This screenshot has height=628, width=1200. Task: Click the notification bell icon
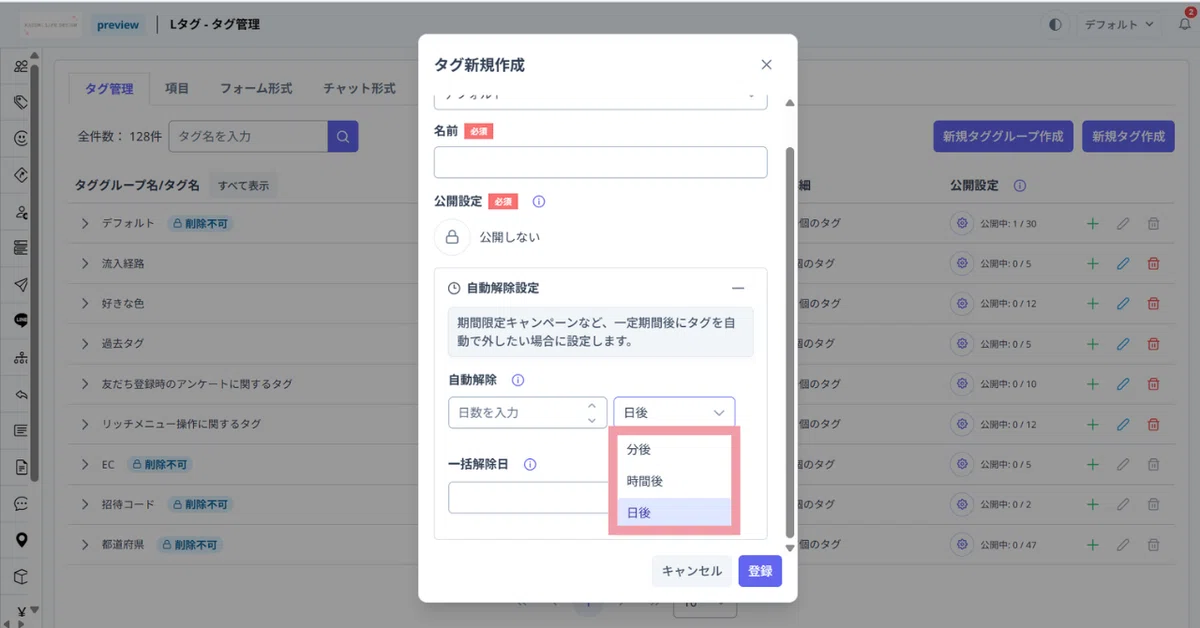click(1185, 24)
